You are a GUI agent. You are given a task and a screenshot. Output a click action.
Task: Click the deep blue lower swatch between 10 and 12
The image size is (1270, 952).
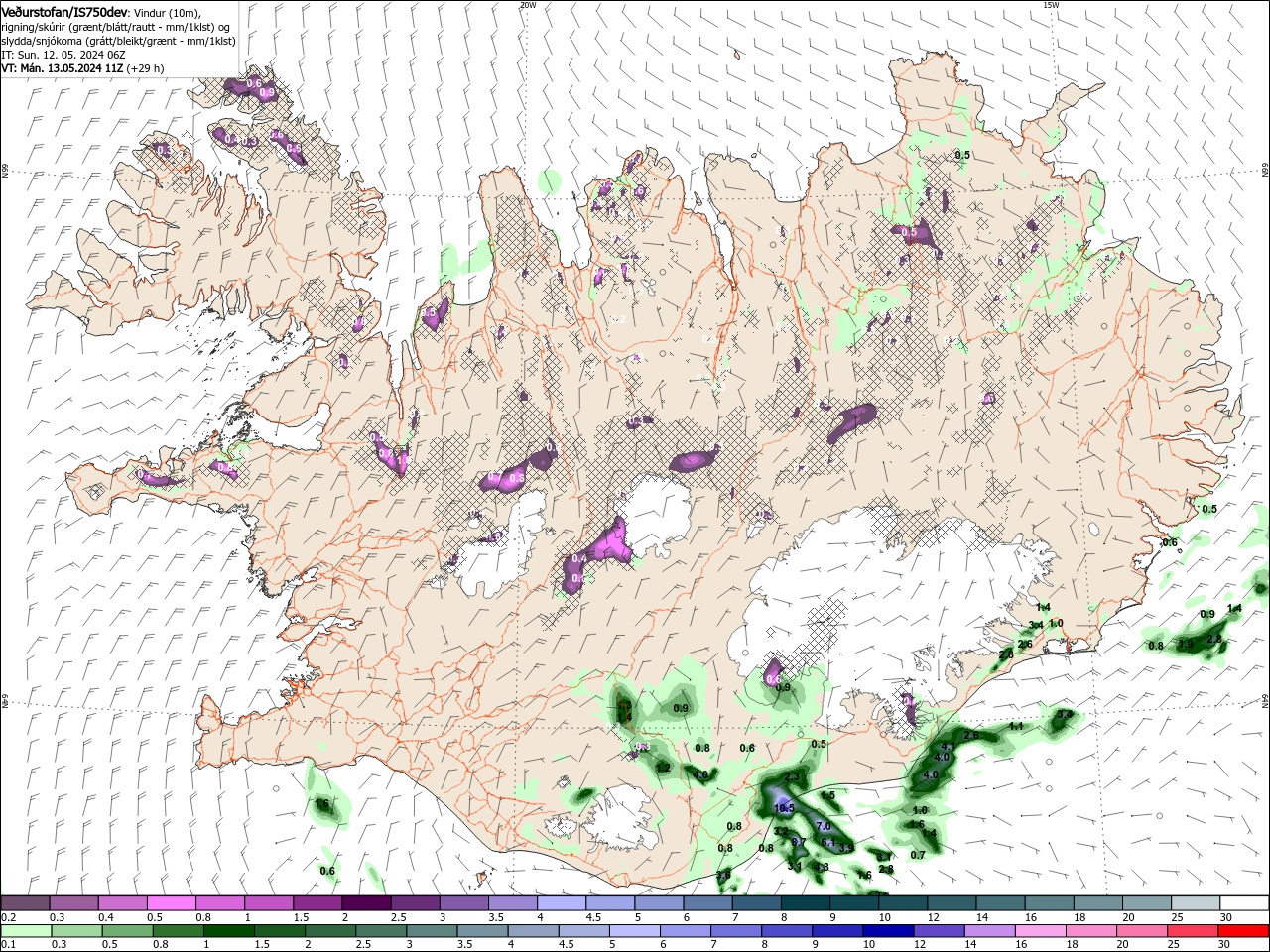[887, 931]
